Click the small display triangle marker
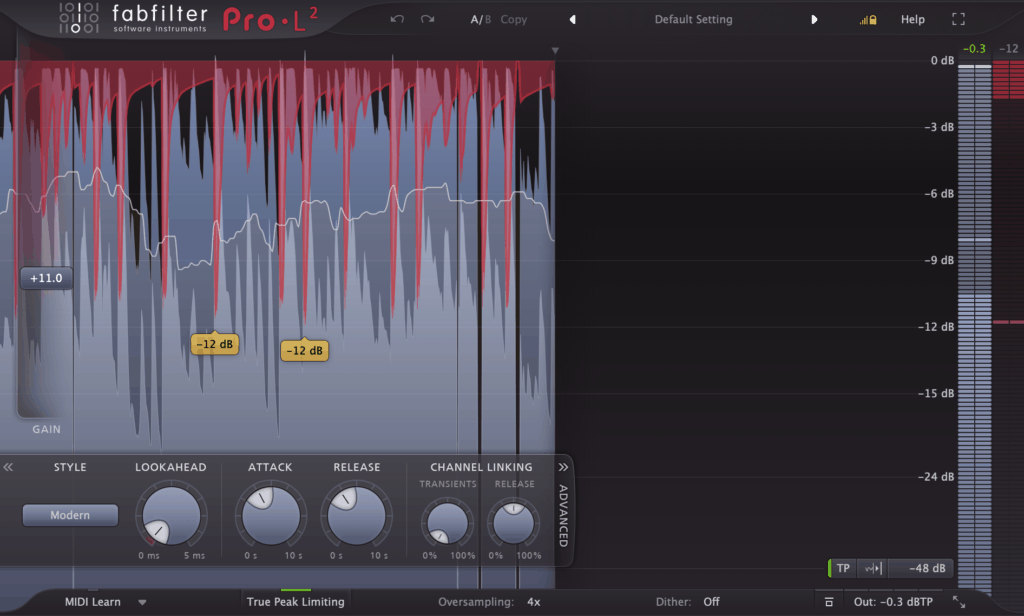 coord(555,50)
